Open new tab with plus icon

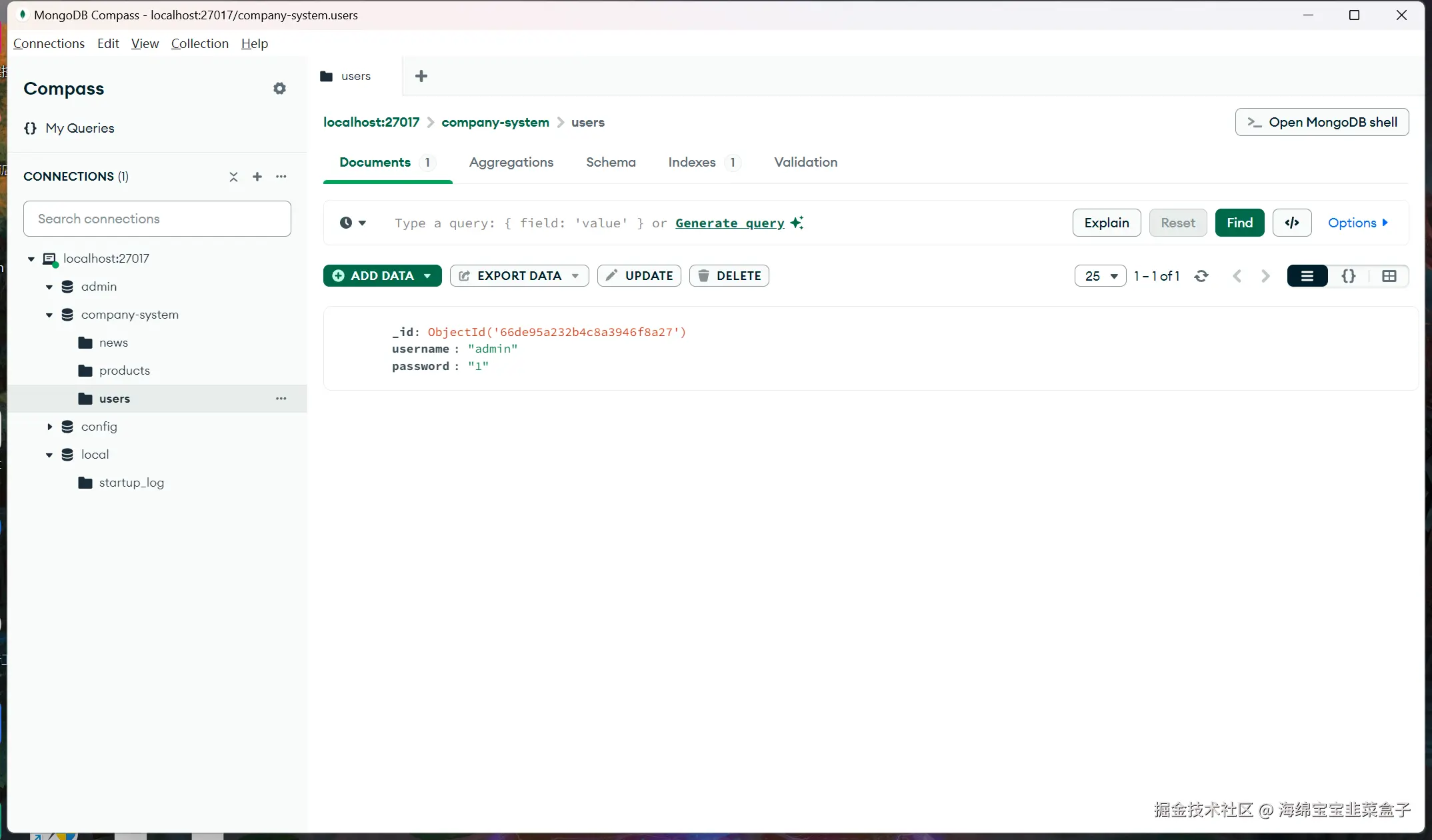[x=421, y=76]
